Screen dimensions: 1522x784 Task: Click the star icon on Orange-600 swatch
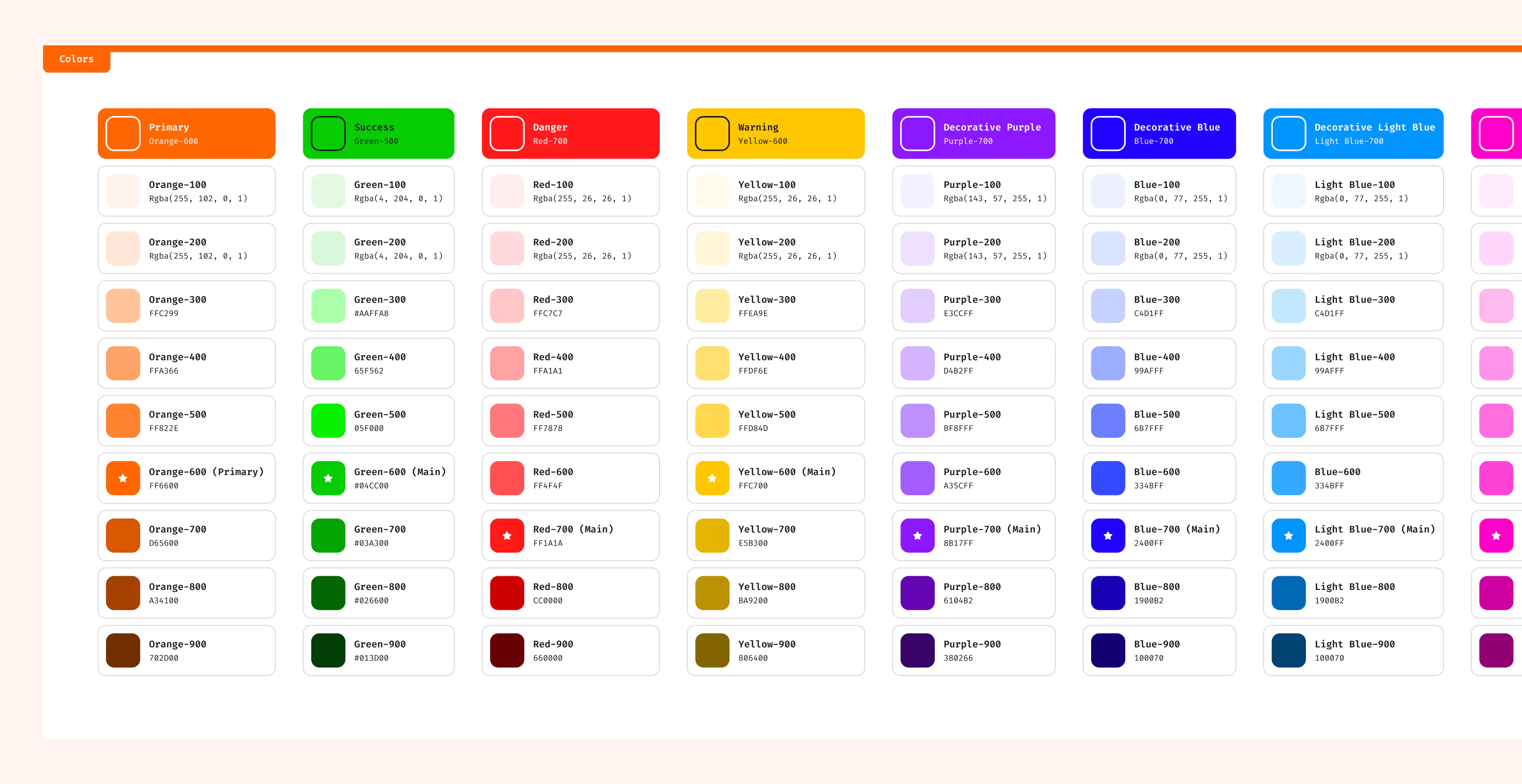(123, 478)
